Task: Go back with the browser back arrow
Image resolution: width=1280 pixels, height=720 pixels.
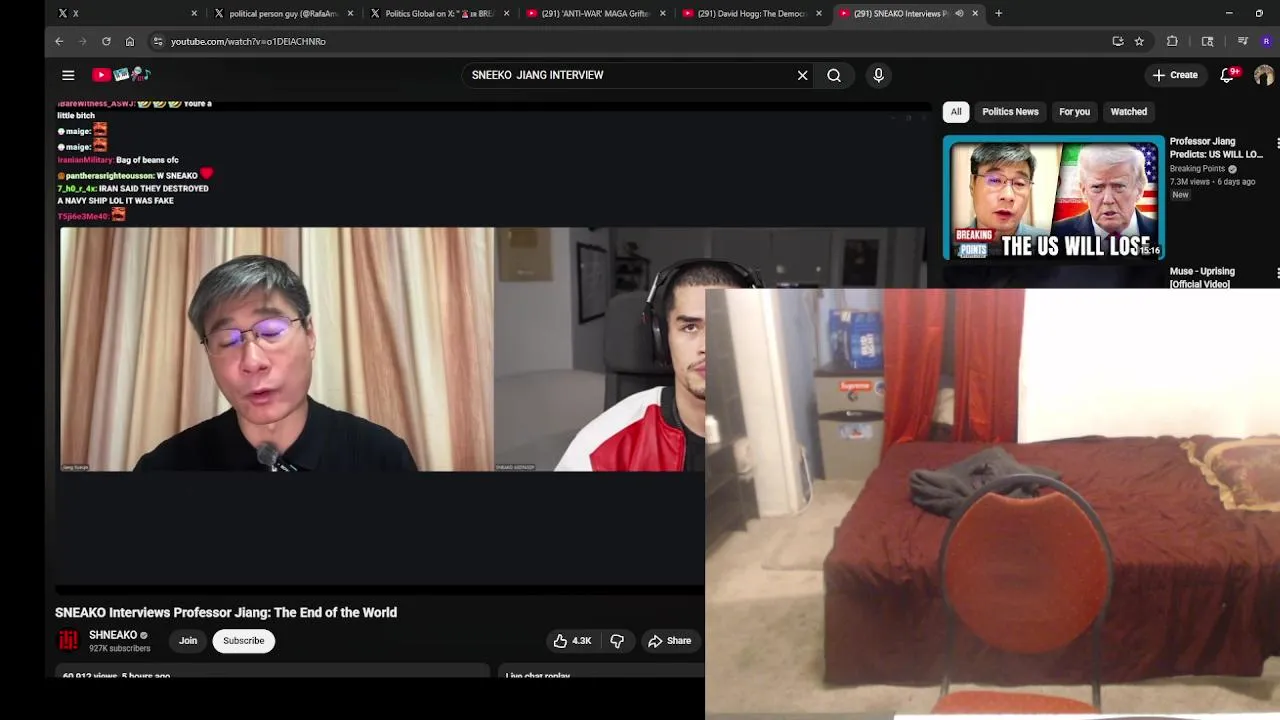Action: [x=59, y=41]
